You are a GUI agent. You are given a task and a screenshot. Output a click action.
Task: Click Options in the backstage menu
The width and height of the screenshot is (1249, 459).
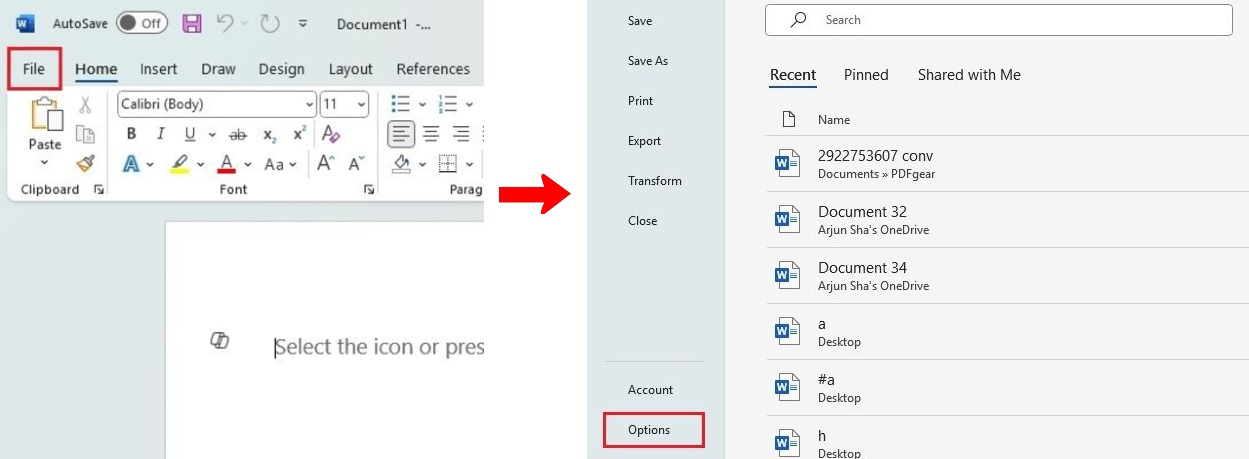[649, 430]
